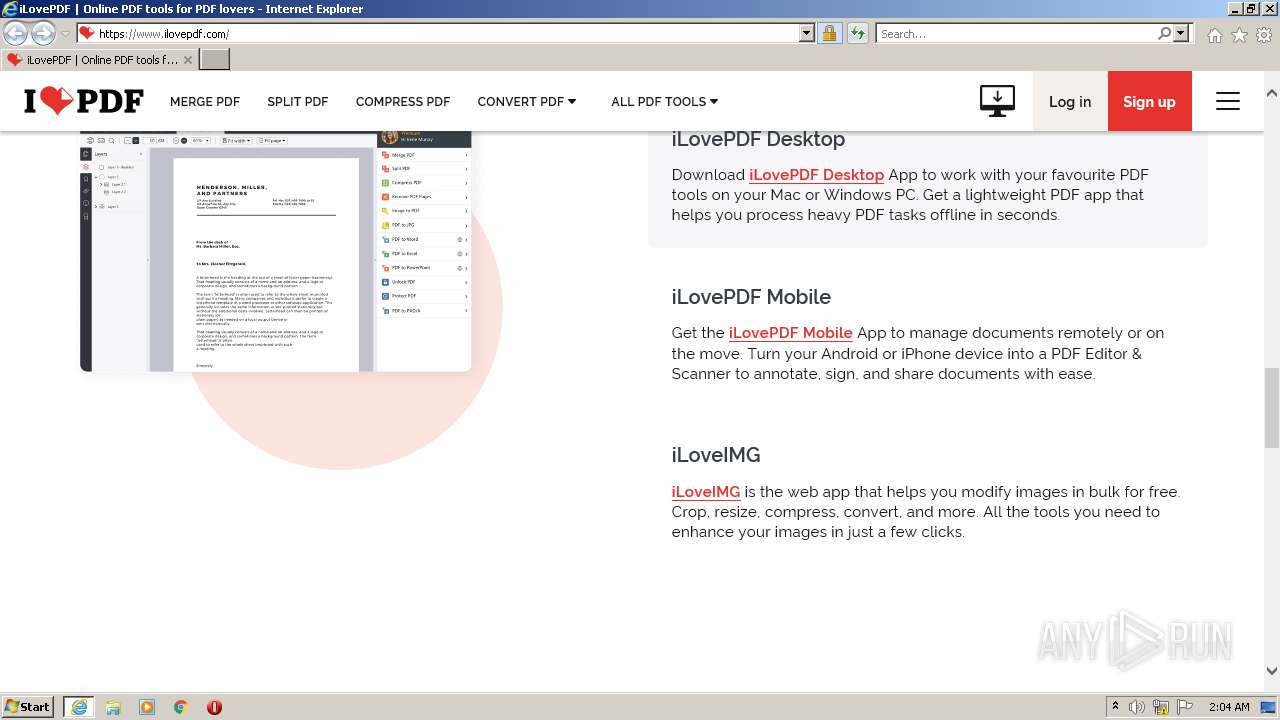This screenshot has width=1280, height=720.
Task: Open the SPLIT PDF menu item
Action: pyautogui.click(x=298, y=101)
